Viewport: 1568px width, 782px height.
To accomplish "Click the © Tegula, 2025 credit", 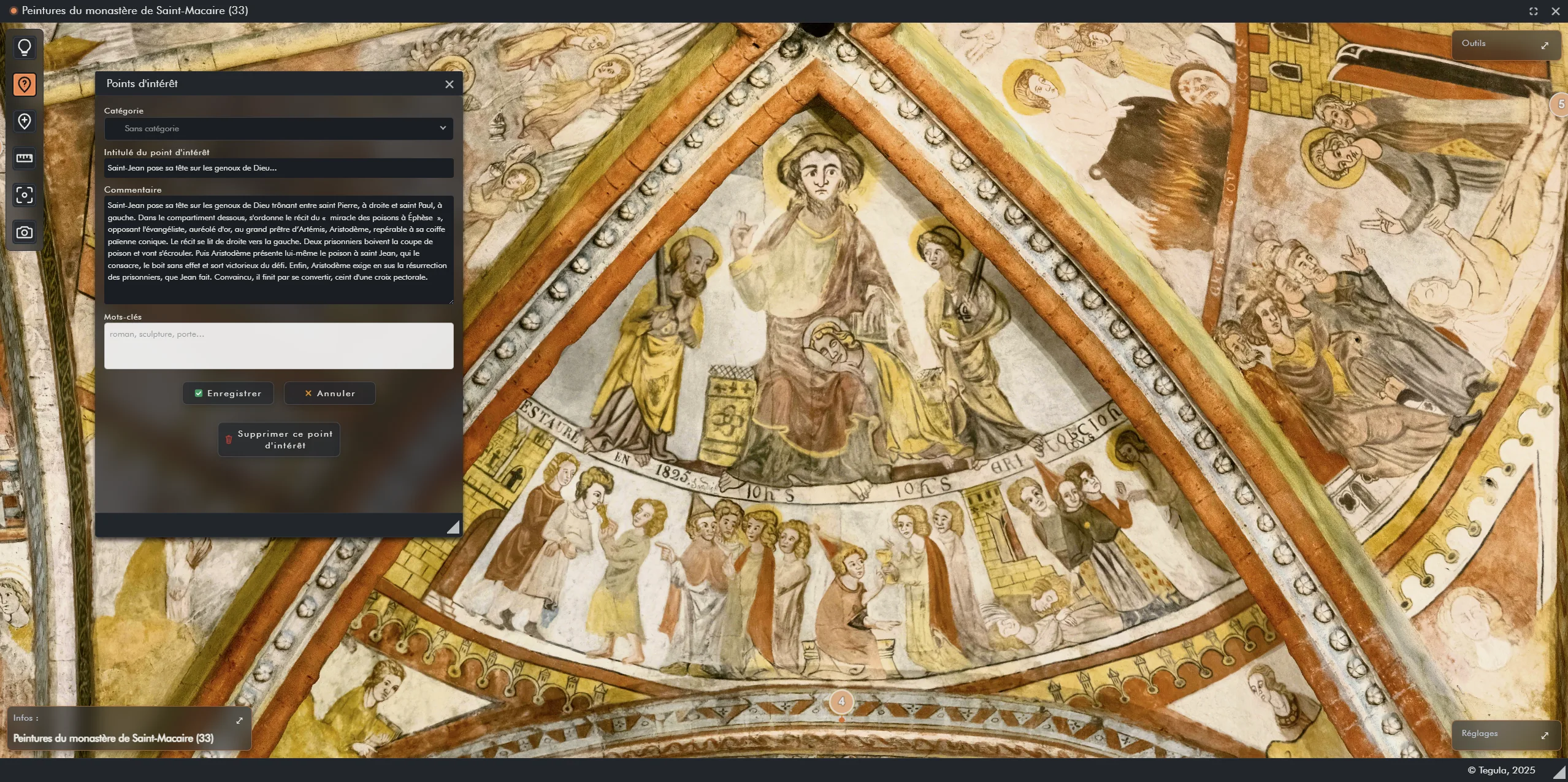I will [x=1501, y=770].
